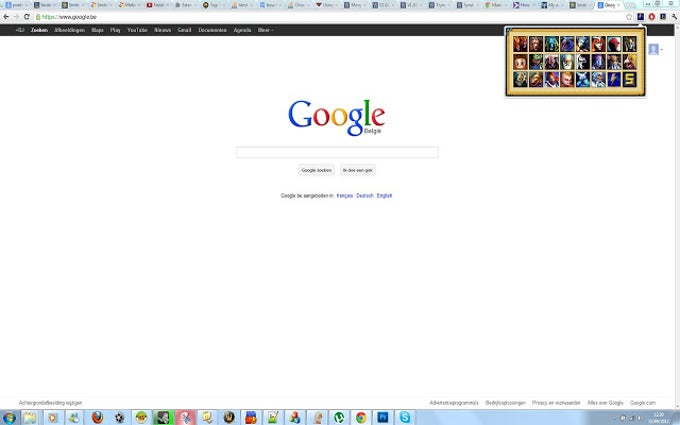Image resolution: width=680 pixels, height=425 pixels.
Task: Choose the red hooded figure portrait in popup
Action: click(x=614, y=44)
